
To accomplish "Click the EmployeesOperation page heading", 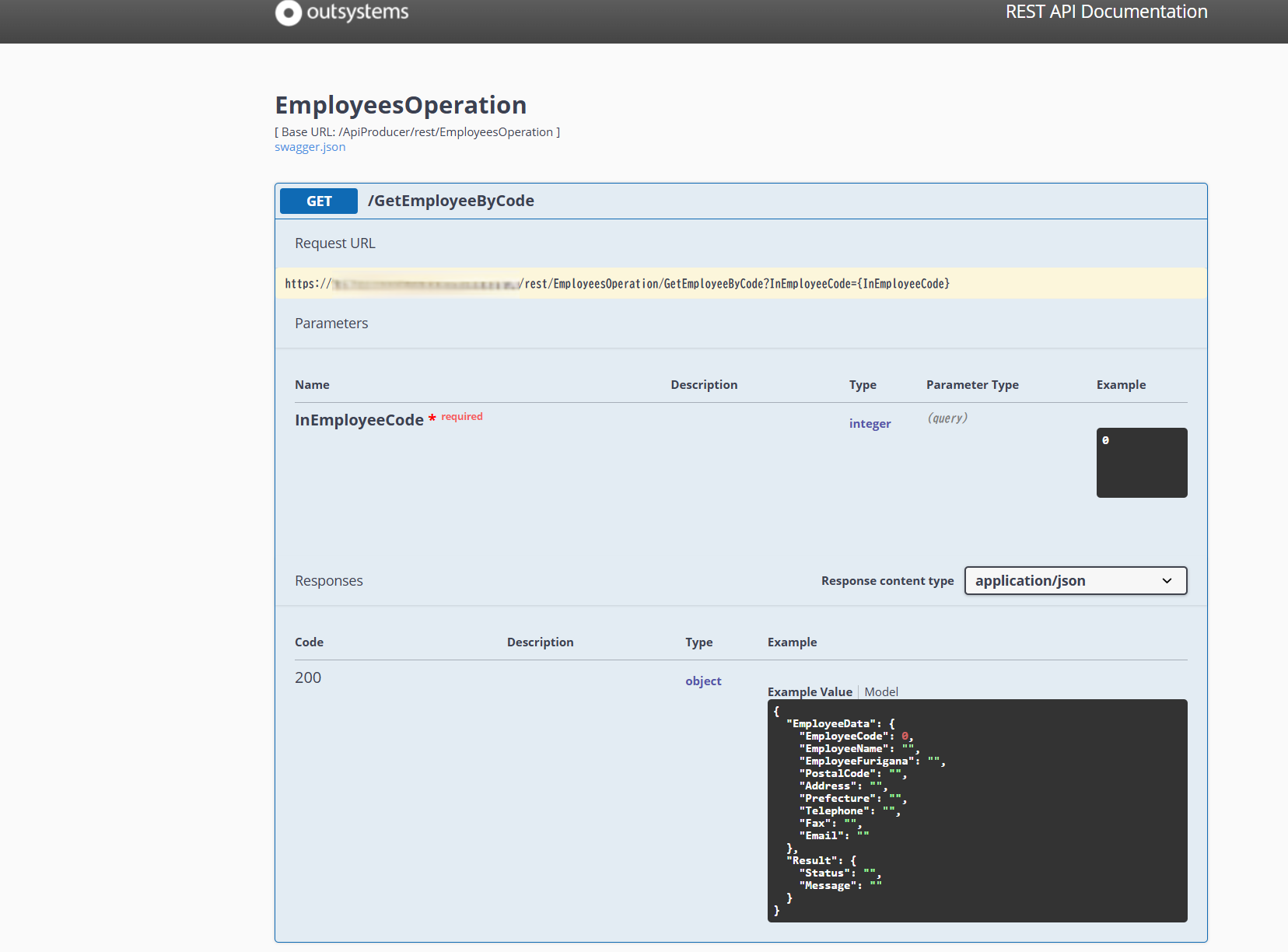I will [x=401, y=105].
